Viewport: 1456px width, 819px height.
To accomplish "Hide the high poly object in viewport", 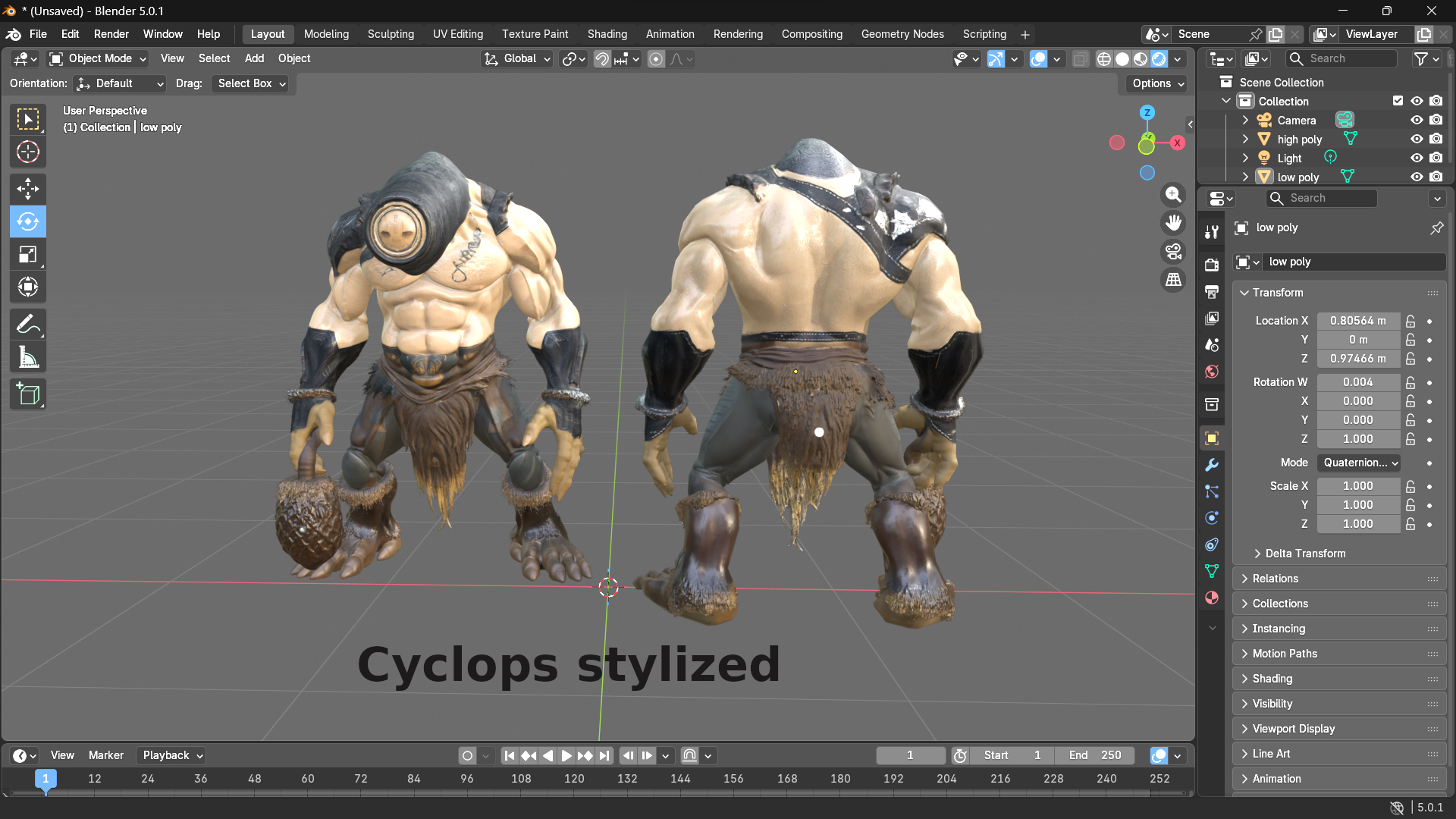I will click(x=1417, y=139).
